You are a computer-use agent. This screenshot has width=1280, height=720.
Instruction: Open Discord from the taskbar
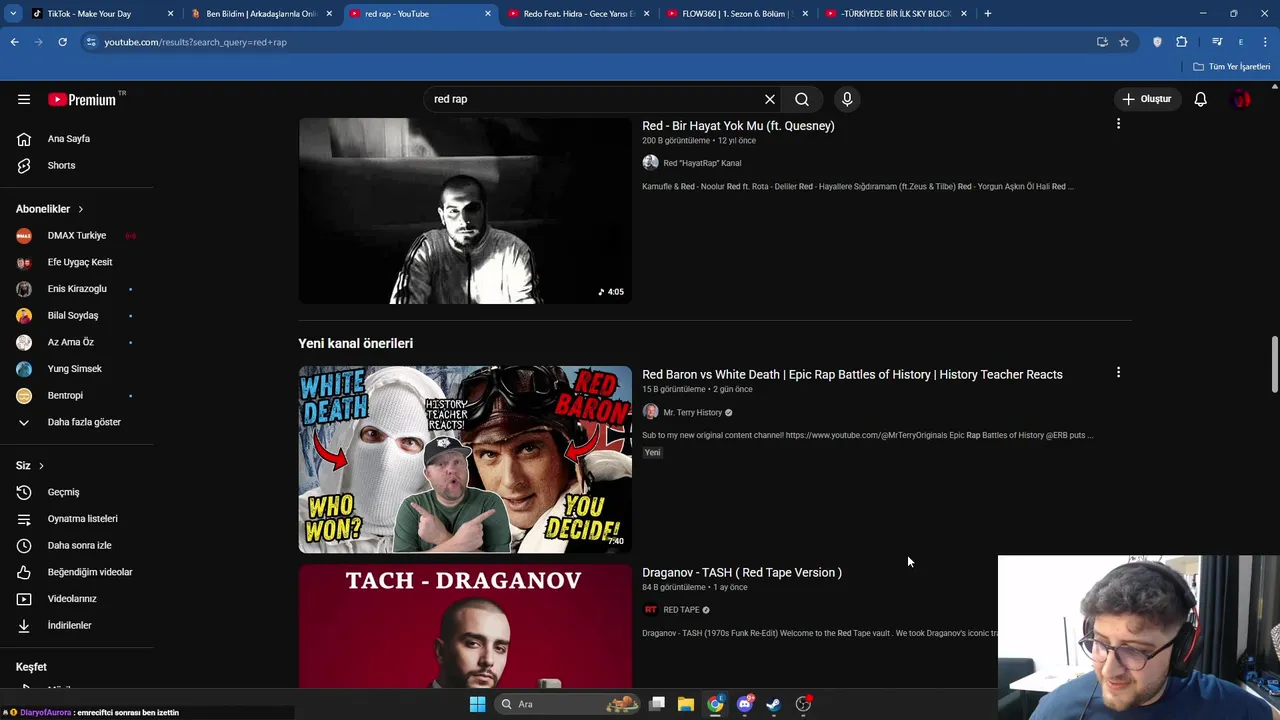point(744,704)
